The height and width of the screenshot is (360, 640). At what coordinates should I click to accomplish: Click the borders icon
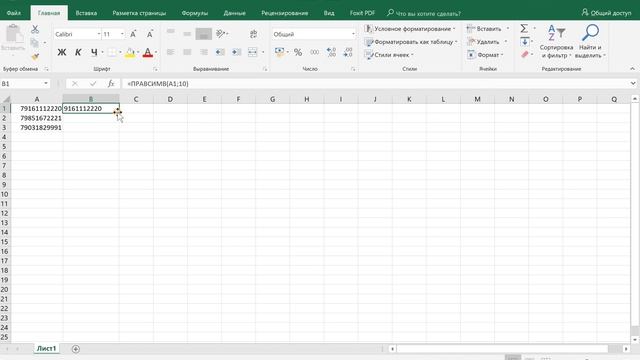pyautogui.click(x=111, y=52)
